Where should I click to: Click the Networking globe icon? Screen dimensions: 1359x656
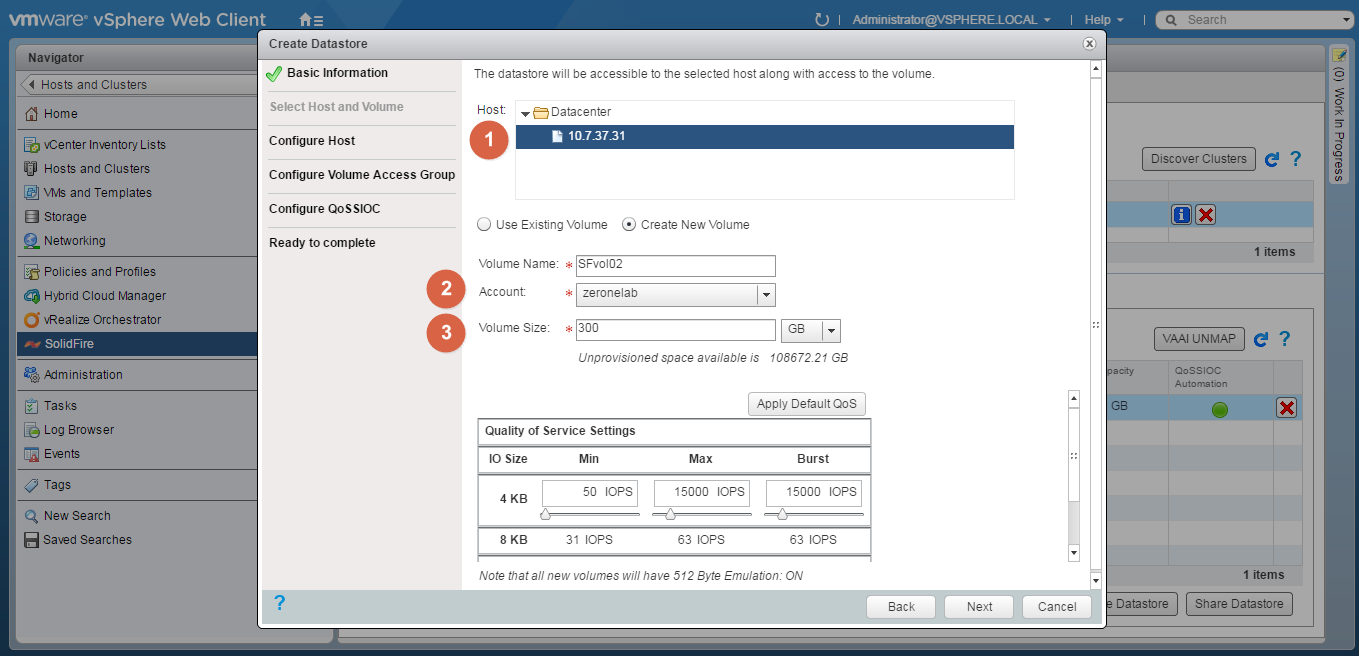coord(31,241)
